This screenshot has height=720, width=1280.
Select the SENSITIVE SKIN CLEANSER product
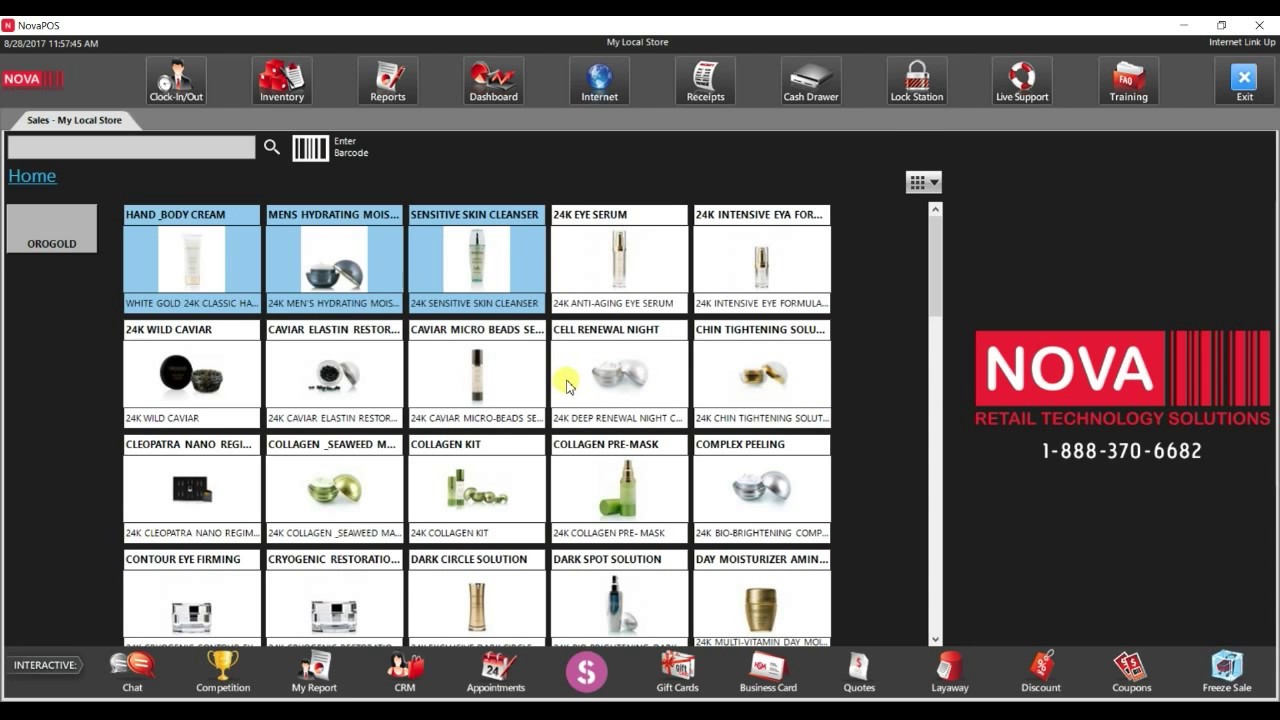click(x=477, y=259)
